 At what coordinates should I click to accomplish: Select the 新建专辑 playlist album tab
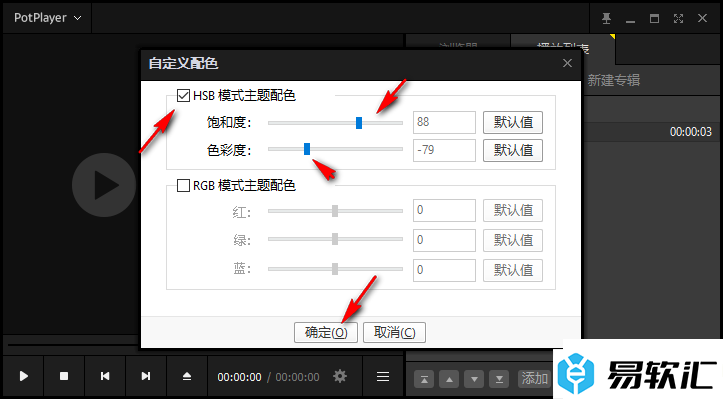(x=614, y=80)
